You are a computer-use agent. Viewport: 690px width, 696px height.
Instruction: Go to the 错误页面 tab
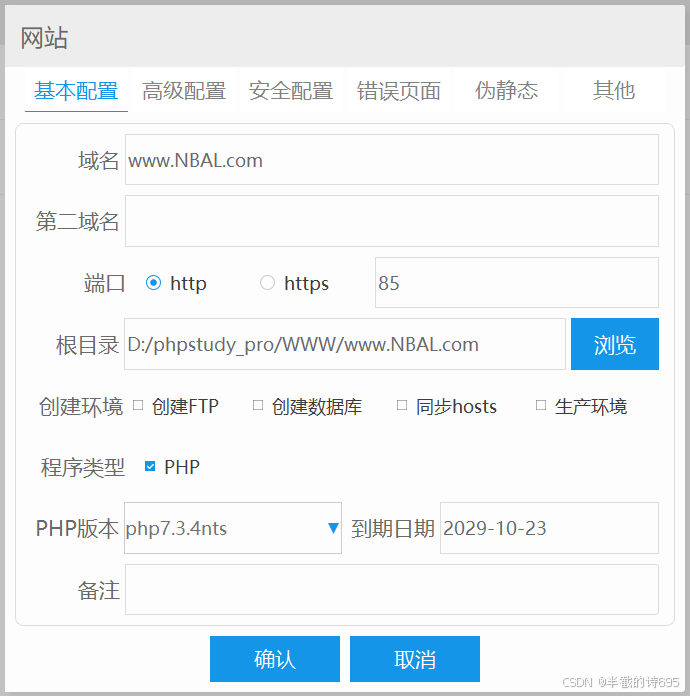tap(398, 91)
